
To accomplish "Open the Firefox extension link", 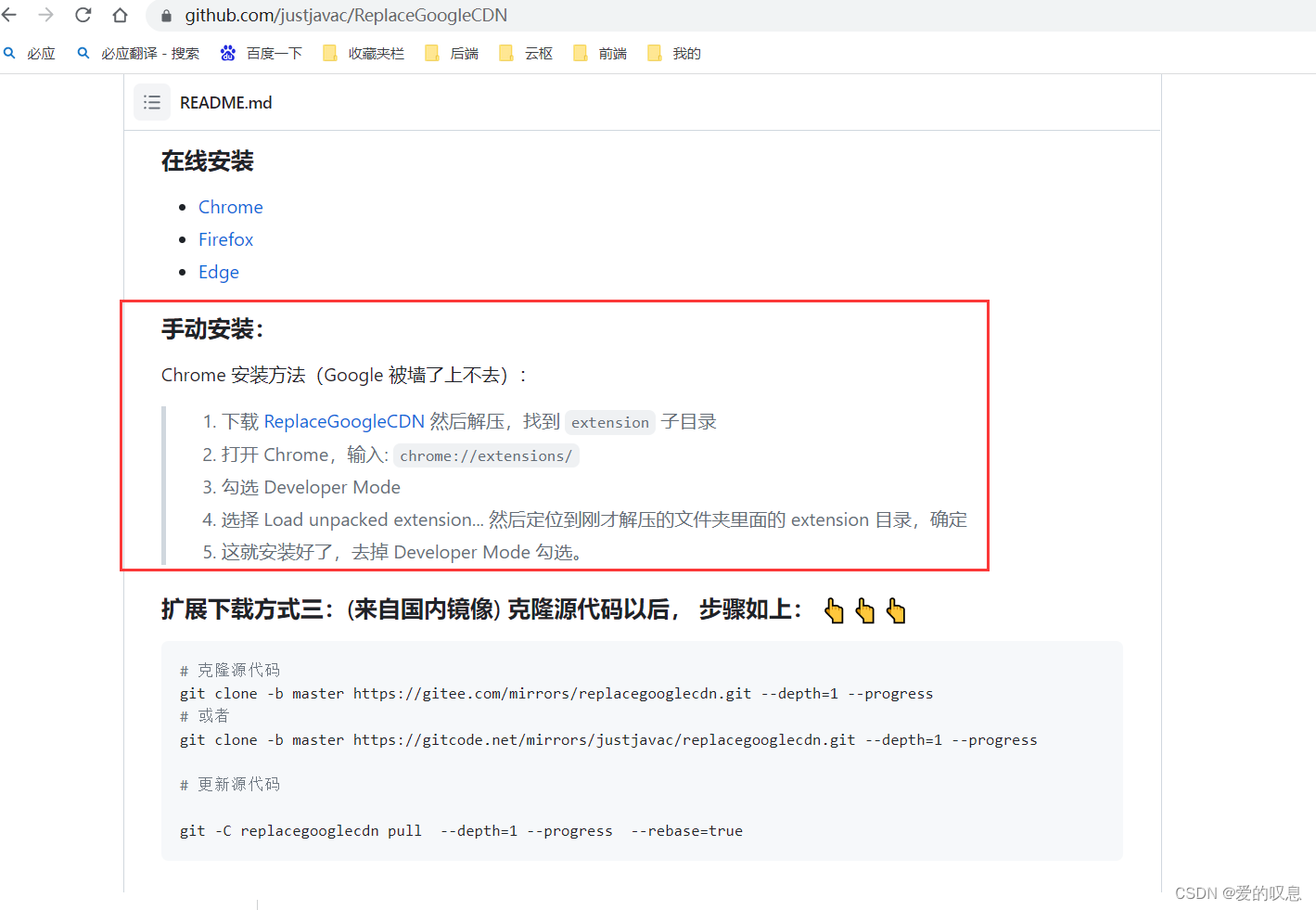I will point(225,239).
